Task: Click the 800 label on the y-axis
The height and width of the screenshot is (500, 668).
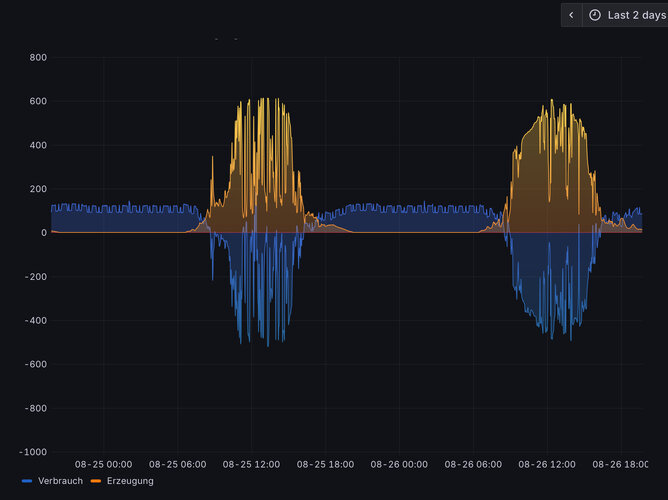Action: coord(38,58)
